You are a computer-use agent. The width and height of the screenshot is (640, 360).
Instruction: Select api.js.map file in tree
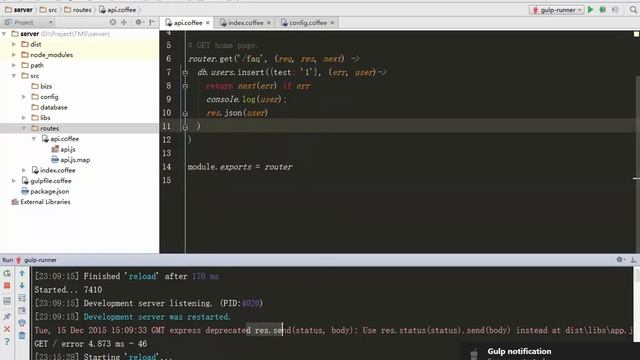[x=71, y=160]
